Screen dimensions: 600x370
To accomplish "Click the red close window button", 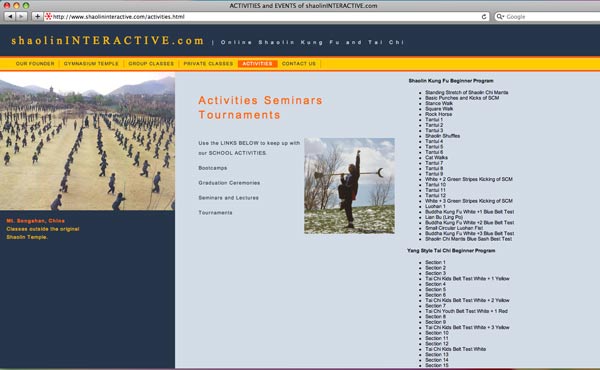I will [x=7, y=5].
